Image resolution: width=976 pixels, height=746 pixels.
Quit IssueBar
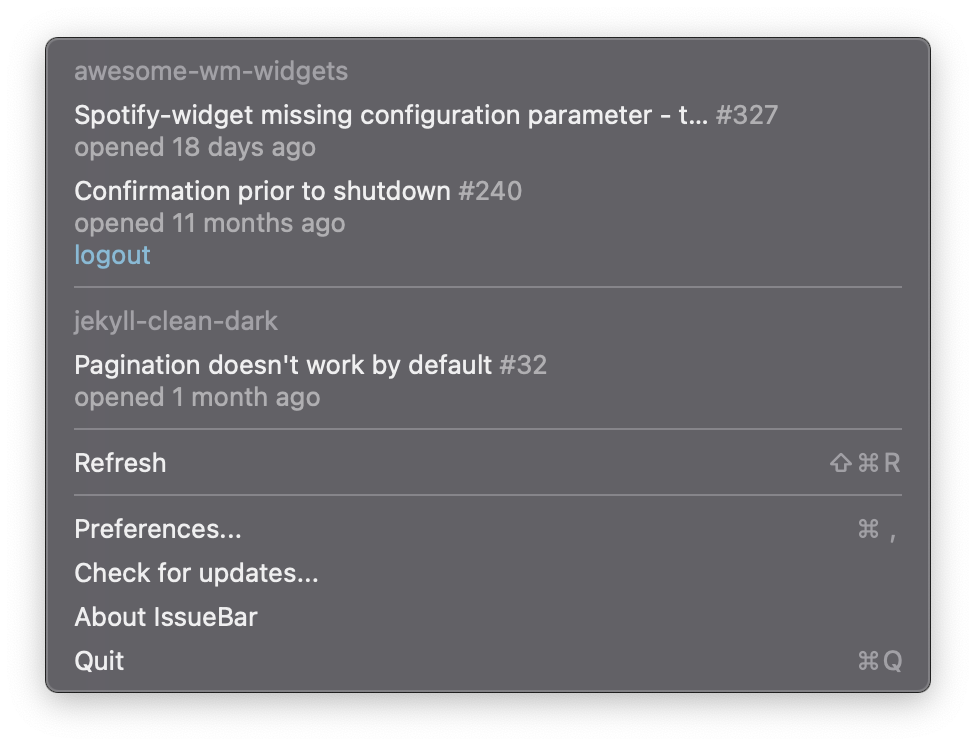(99, 660)
